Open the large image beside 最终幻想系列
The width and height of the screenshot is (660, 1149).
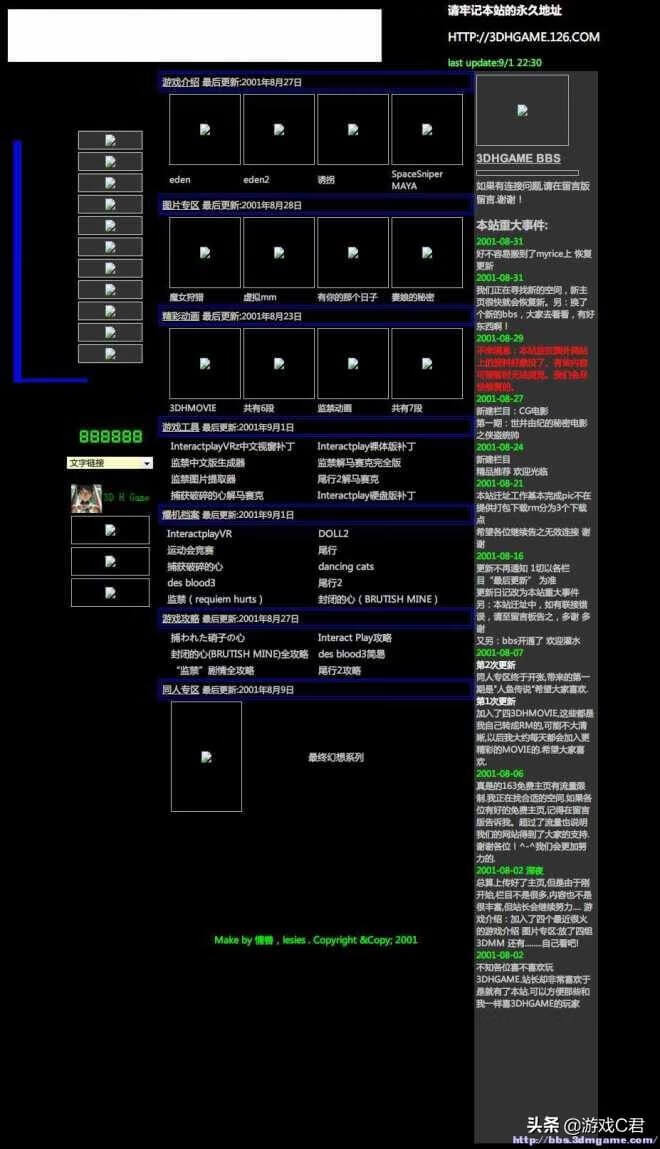pos(207,757)
